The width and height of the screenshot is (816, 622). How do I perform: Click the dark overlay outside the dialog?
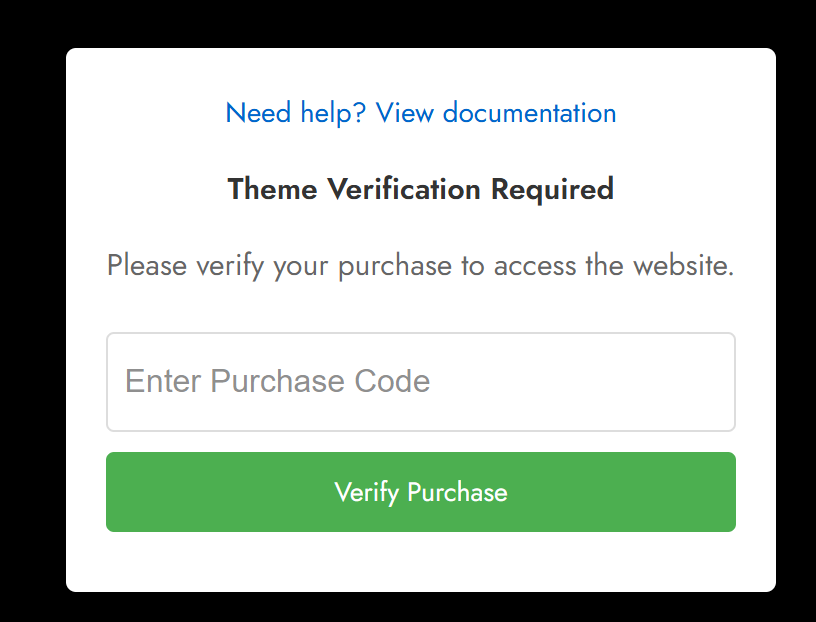coord(31,312)
